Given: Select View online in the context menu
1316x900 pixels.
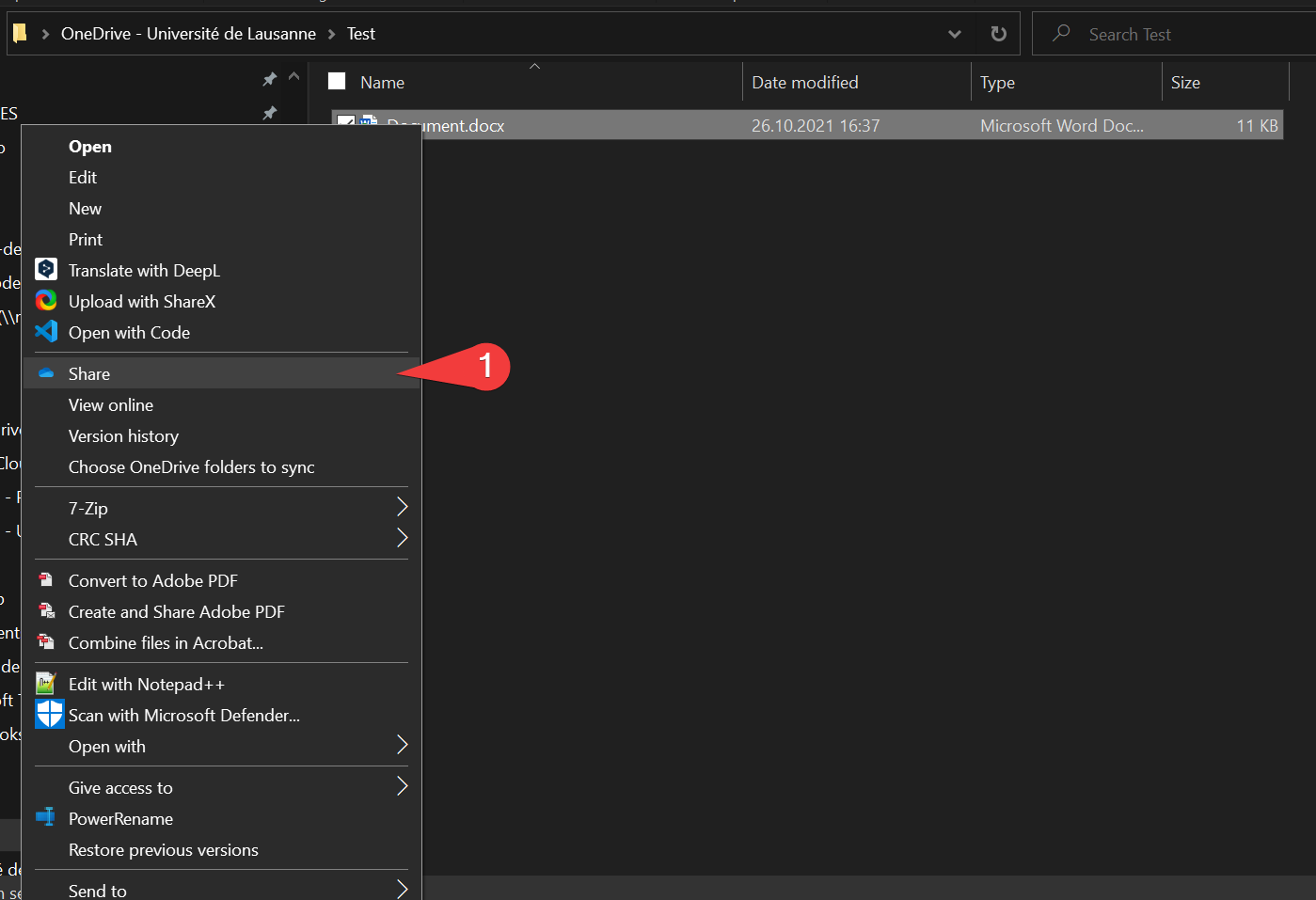Looking at the screenshot, I should click(111, 405).
